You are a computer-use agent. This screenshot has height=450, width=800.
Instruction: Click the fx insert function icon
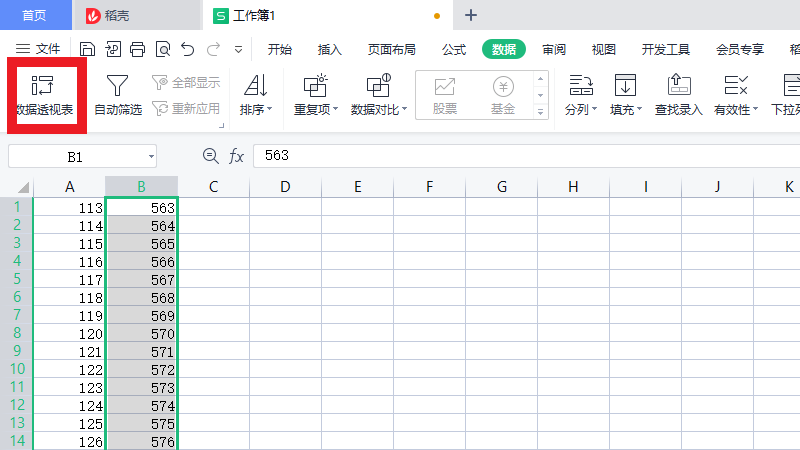236,156
